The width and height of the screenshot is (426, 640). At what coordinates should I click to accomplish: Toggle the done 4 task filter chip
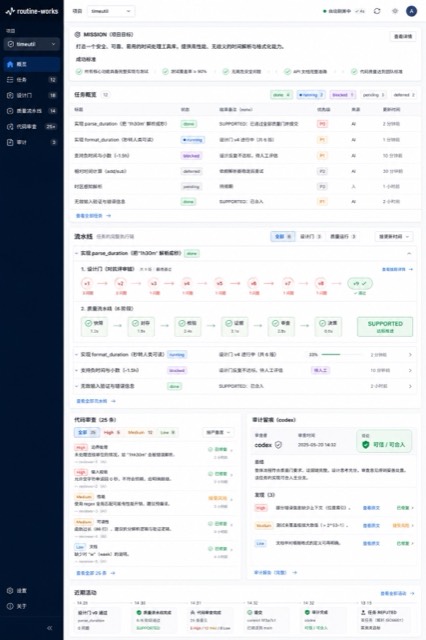coord(281,95)
